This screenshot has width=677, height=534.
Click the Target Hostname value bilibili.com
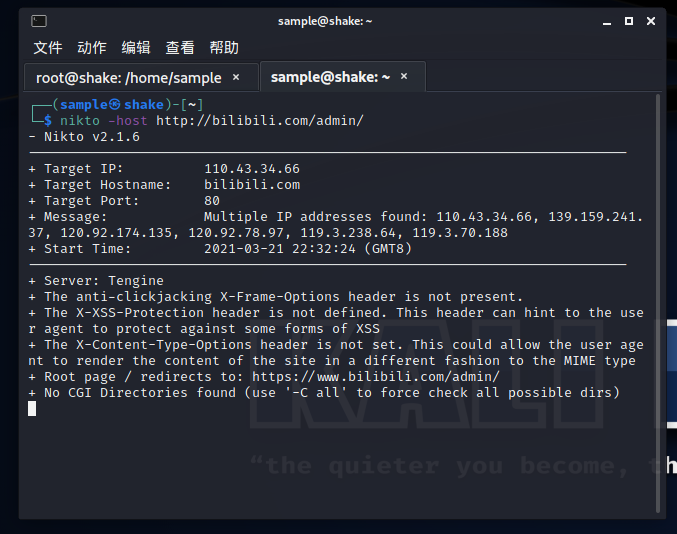point(252,185)
